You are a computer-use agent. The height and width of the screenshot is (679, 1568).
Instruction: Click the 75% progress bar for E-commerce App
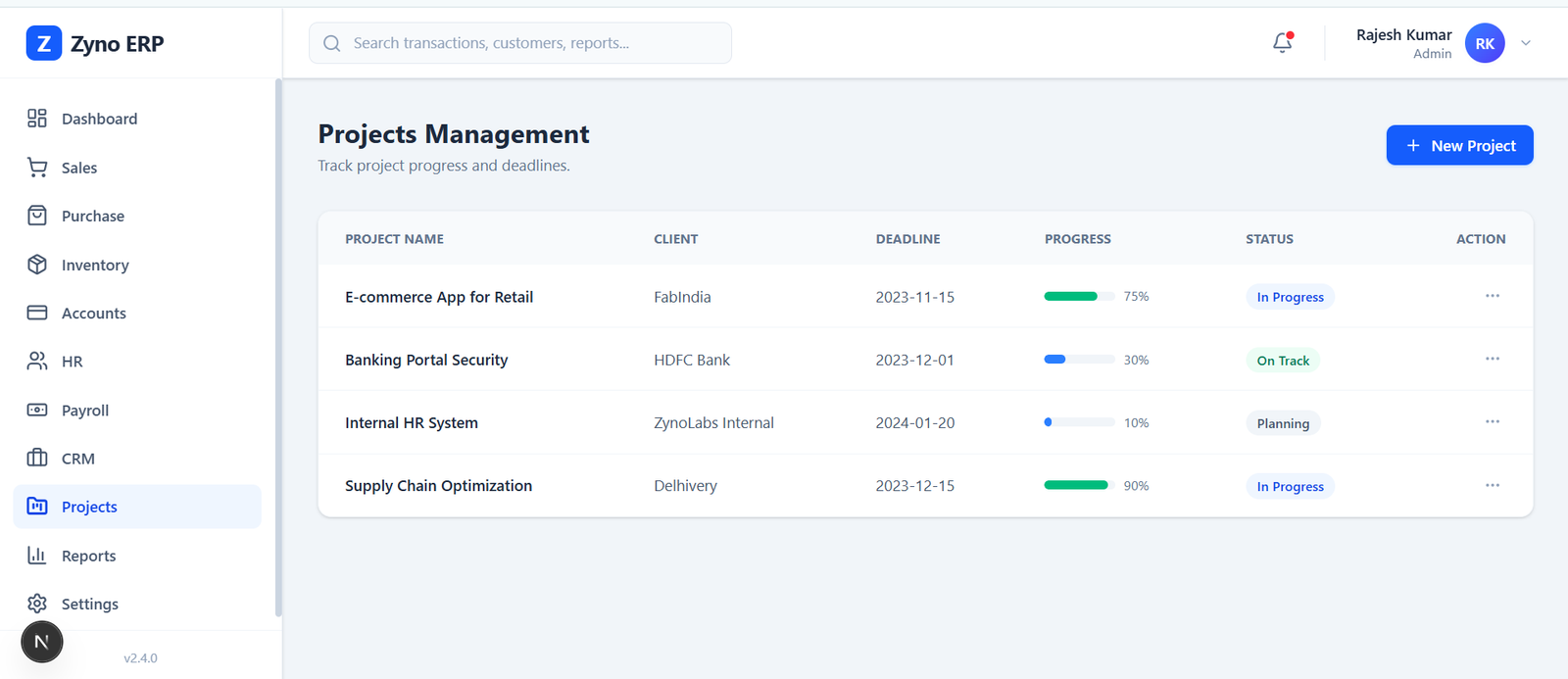coord(1078,296)
